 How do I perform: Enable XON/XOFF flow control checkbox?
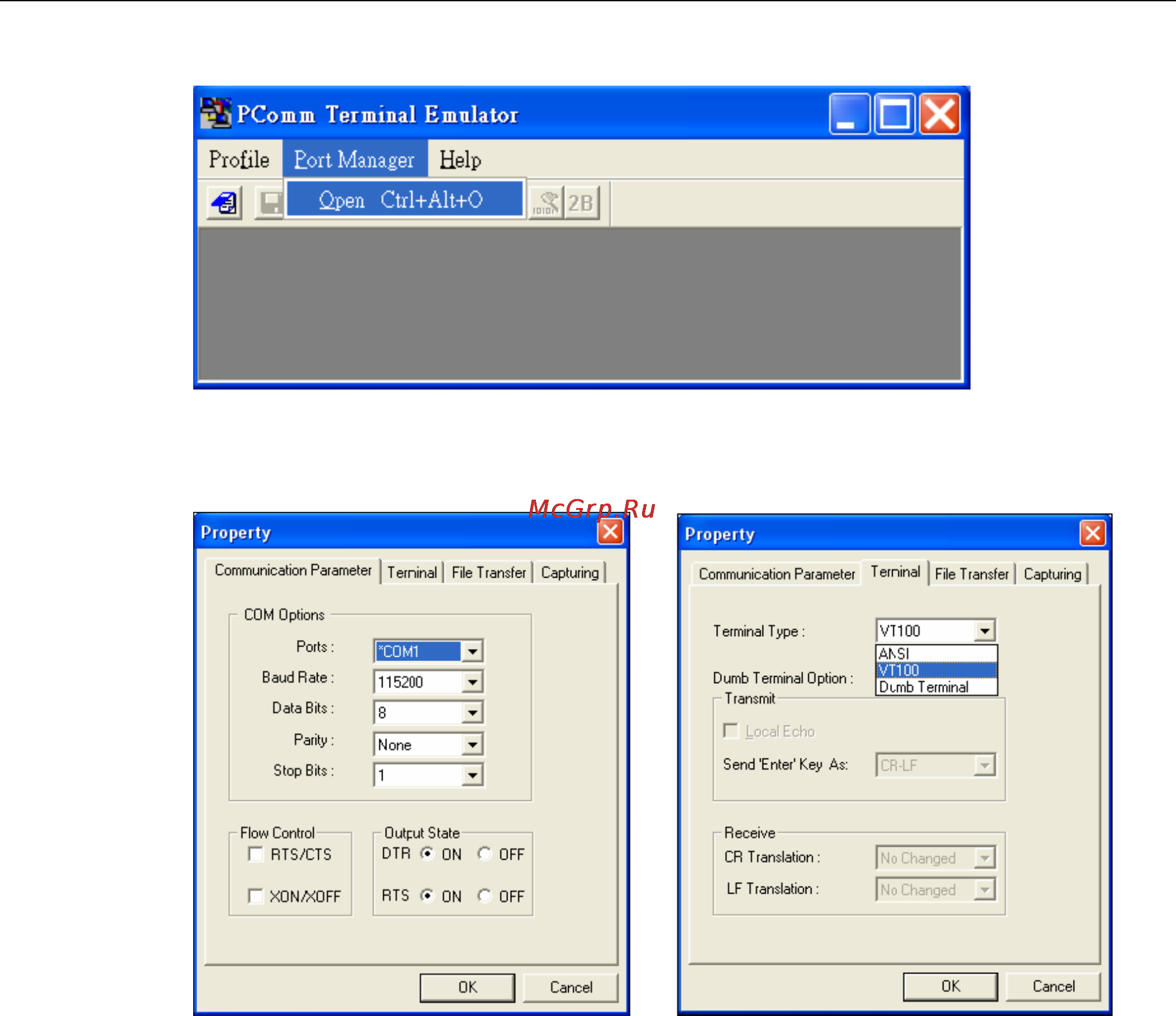pos(256,896)
